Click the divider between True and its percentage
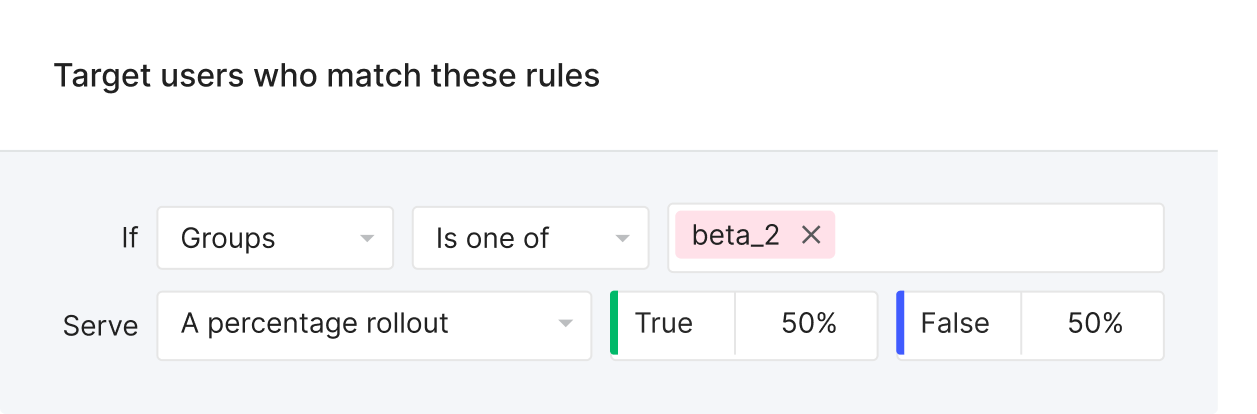 coord(735,324)
